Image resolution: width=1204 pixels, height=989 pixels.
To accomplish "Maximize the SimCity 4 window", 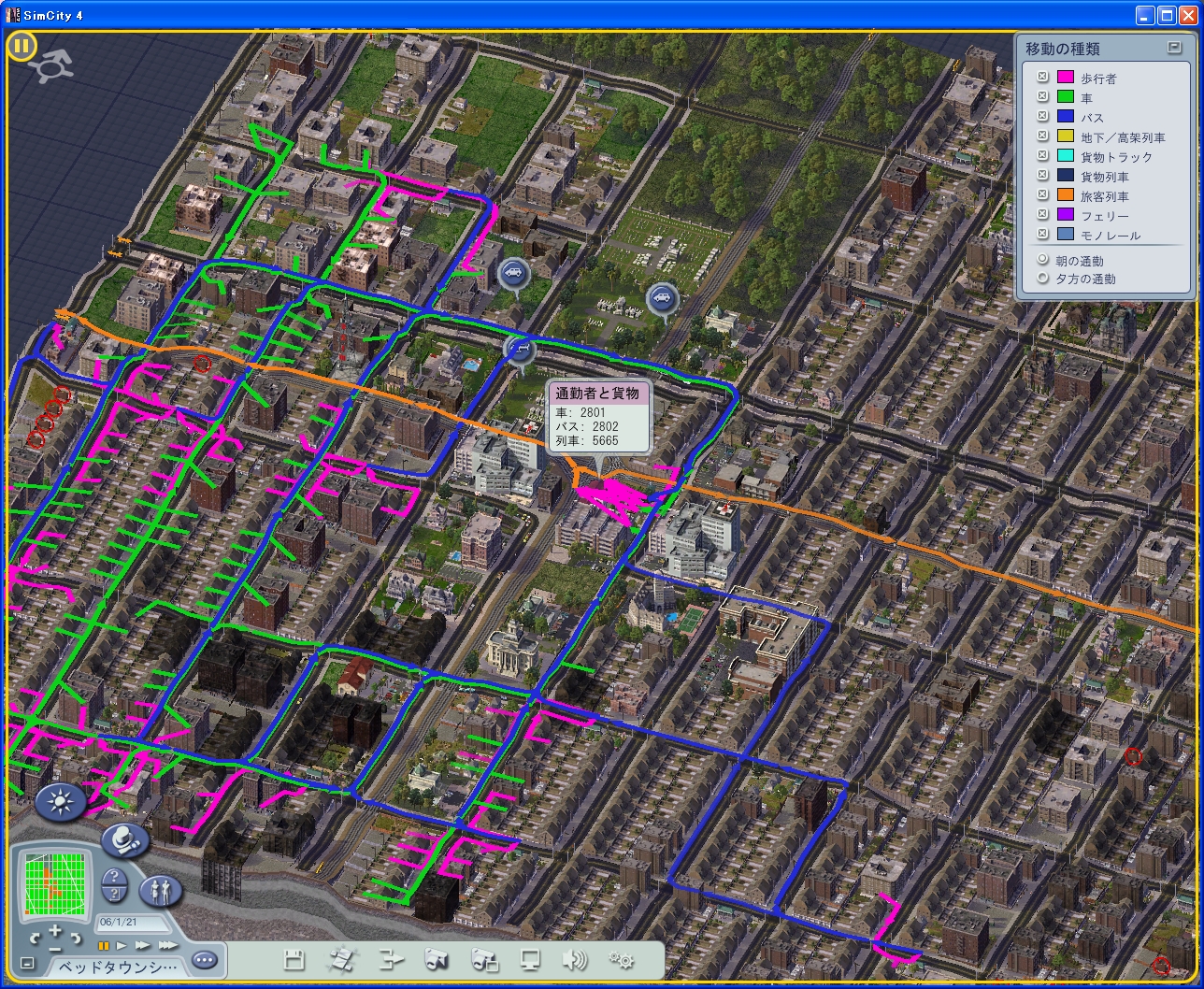I will (x=1167, y=15).
